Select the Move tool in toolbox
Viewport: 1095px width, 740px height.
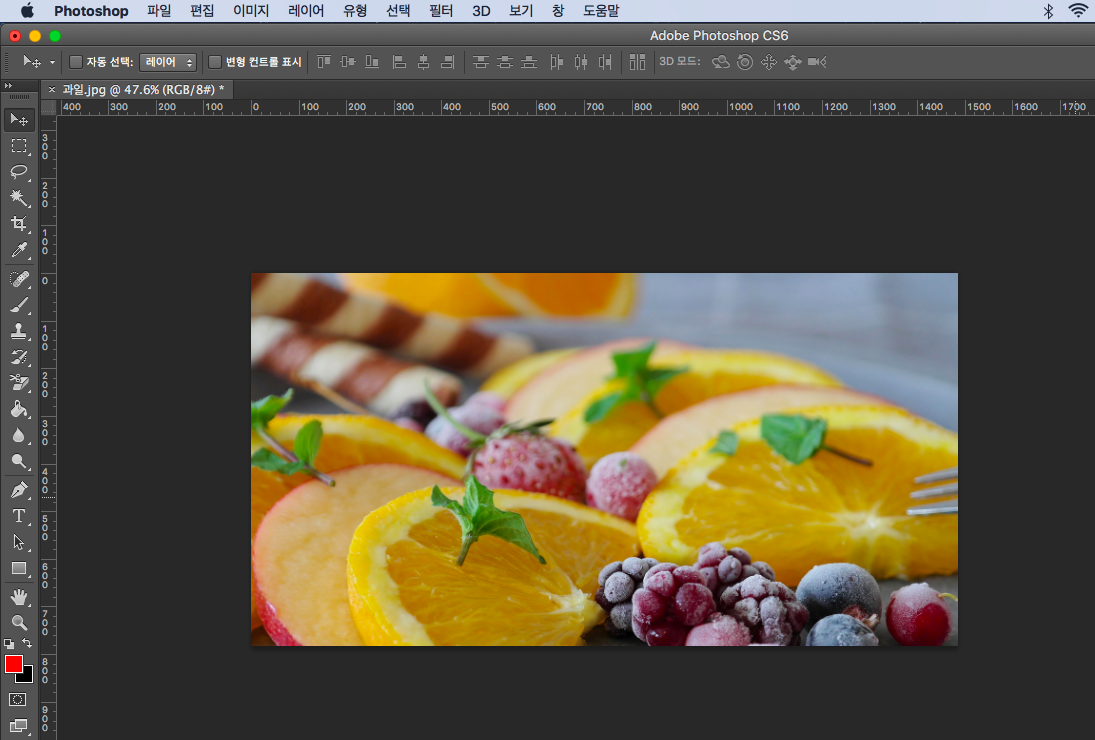[19, 120]
